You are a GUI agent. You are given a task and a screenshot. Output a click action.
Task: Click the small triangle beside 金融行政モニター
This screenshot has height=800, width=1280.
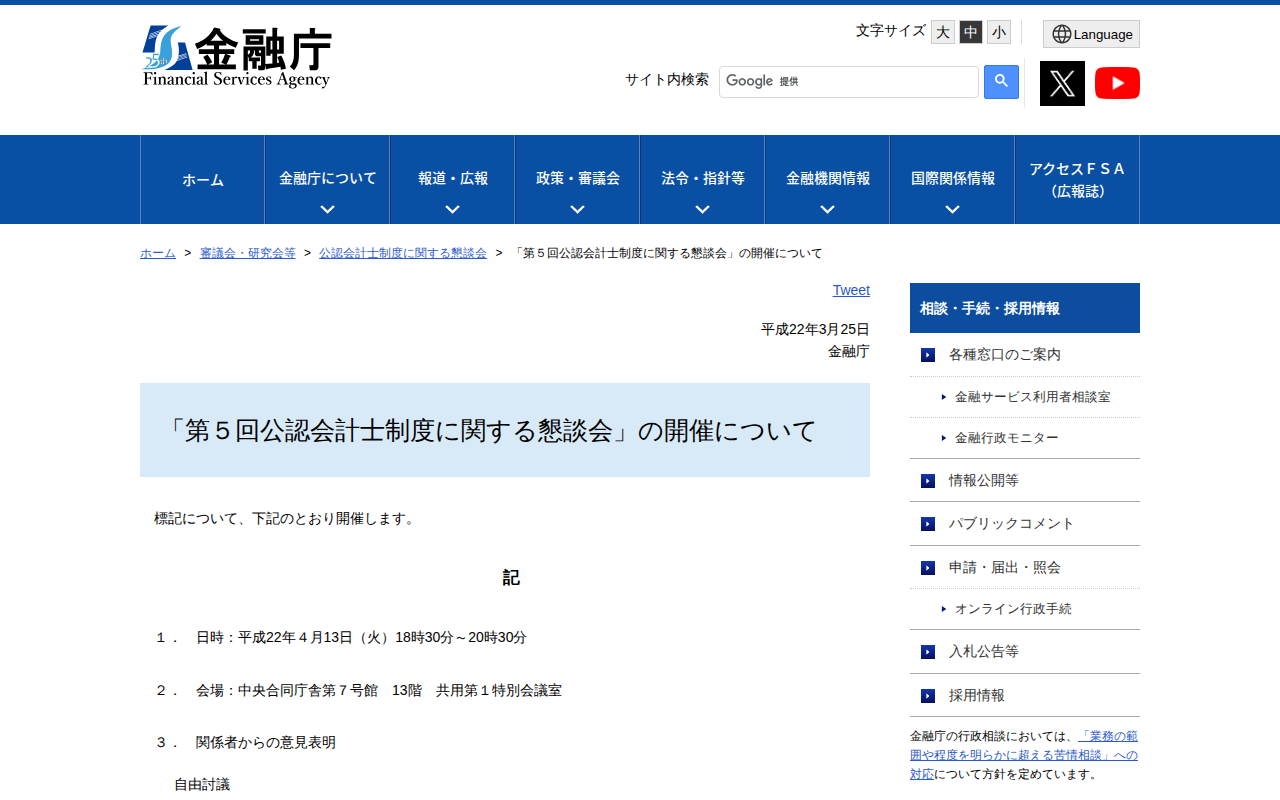[x=943, y=438]
